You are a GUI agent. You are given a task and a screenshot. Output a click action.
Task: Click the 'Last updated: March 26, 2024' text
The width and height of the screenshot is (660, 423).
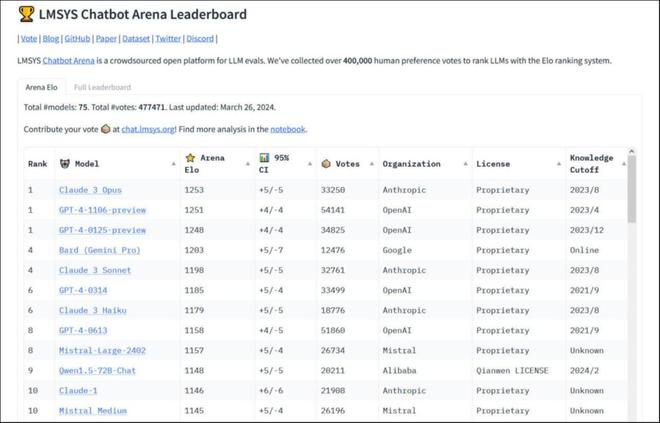[222, 107]
